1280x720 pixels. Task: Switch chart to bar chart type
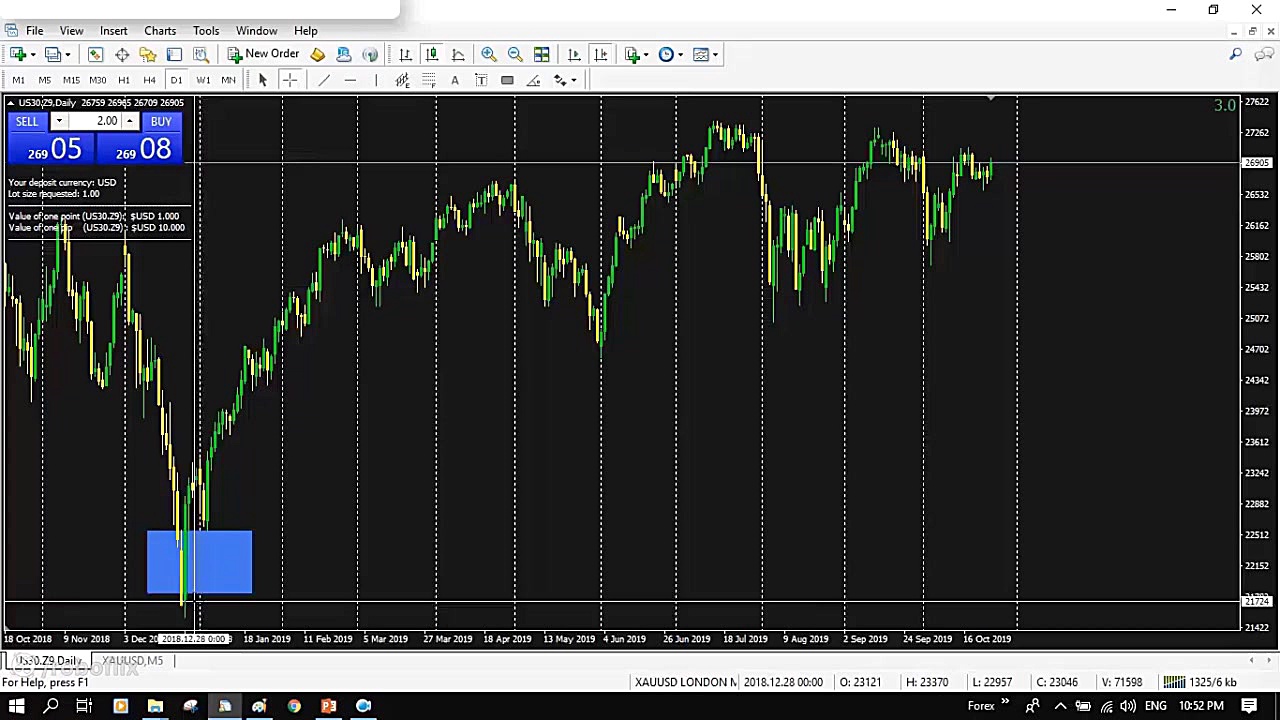pos(405,54)
